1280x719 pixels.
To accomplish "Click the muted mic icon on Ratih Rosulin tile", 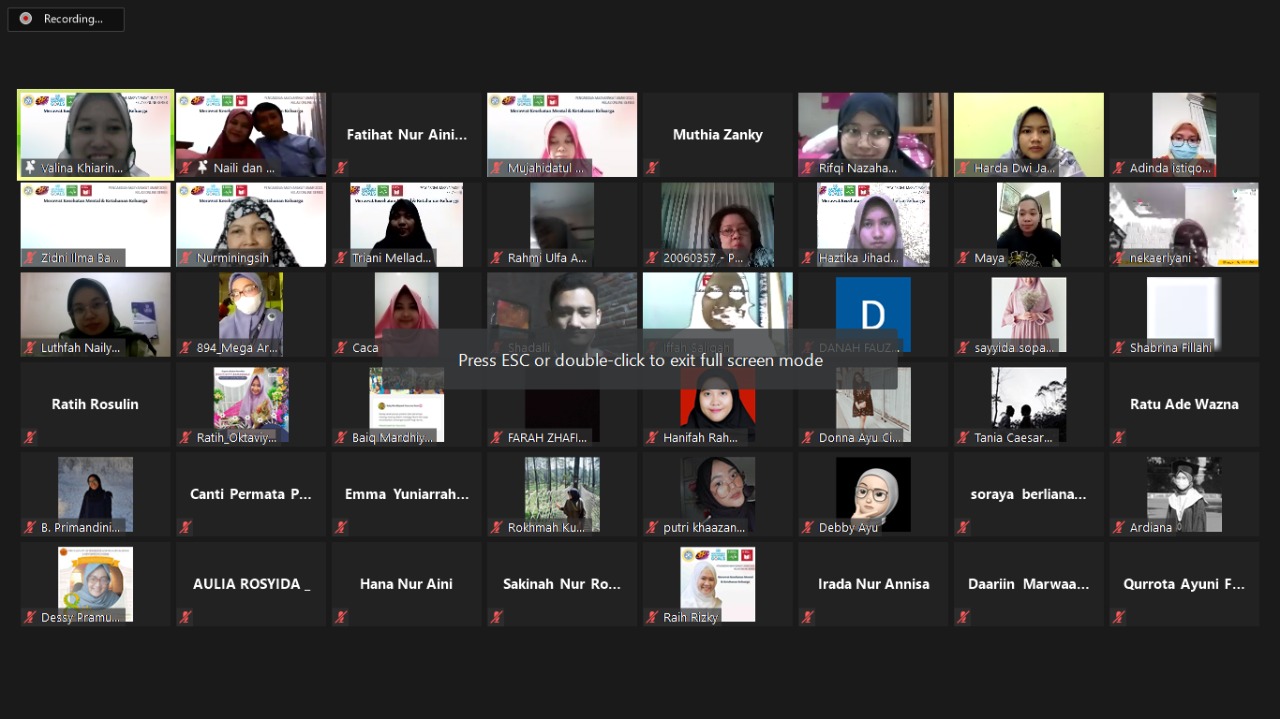I will point(30,438).
